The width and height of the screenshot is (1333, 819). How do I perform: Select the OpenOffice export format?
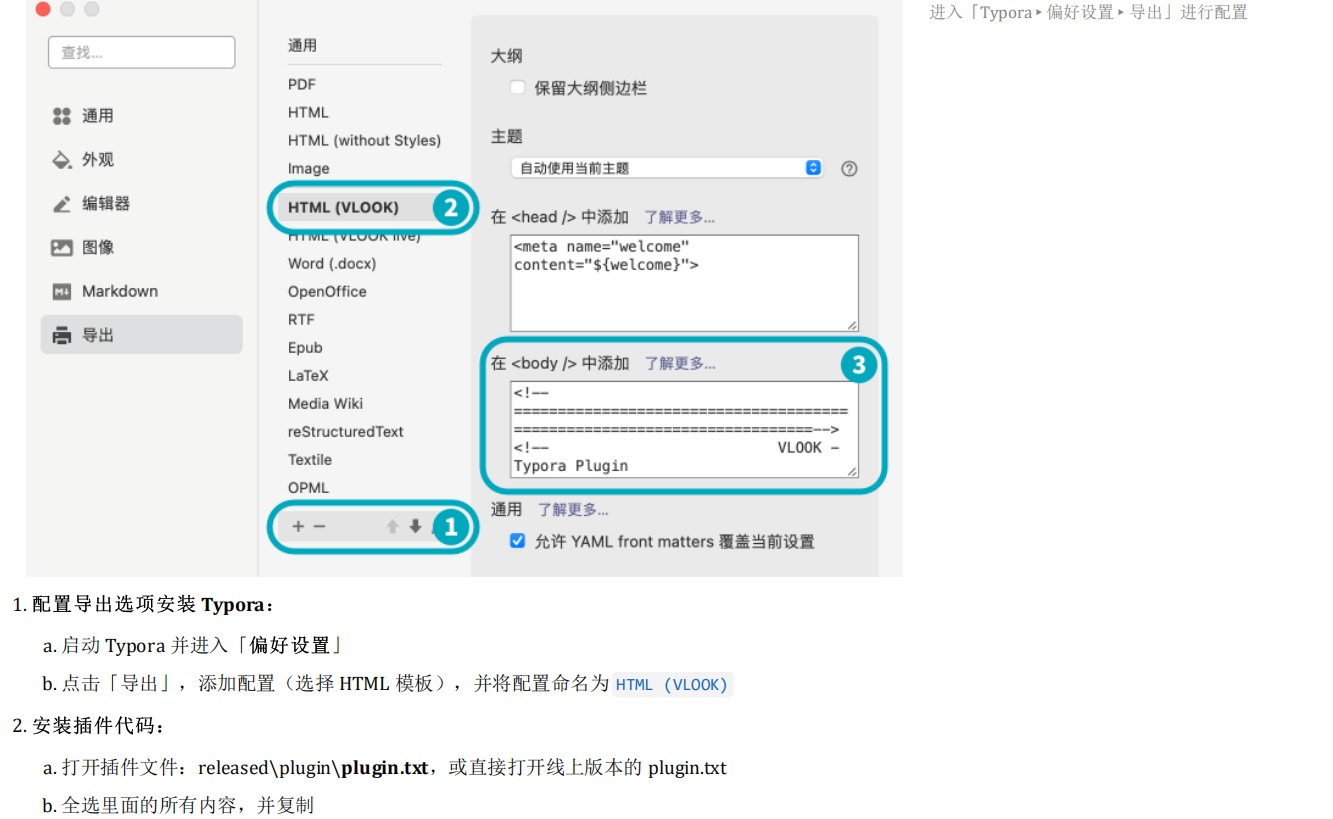[327, 291]
